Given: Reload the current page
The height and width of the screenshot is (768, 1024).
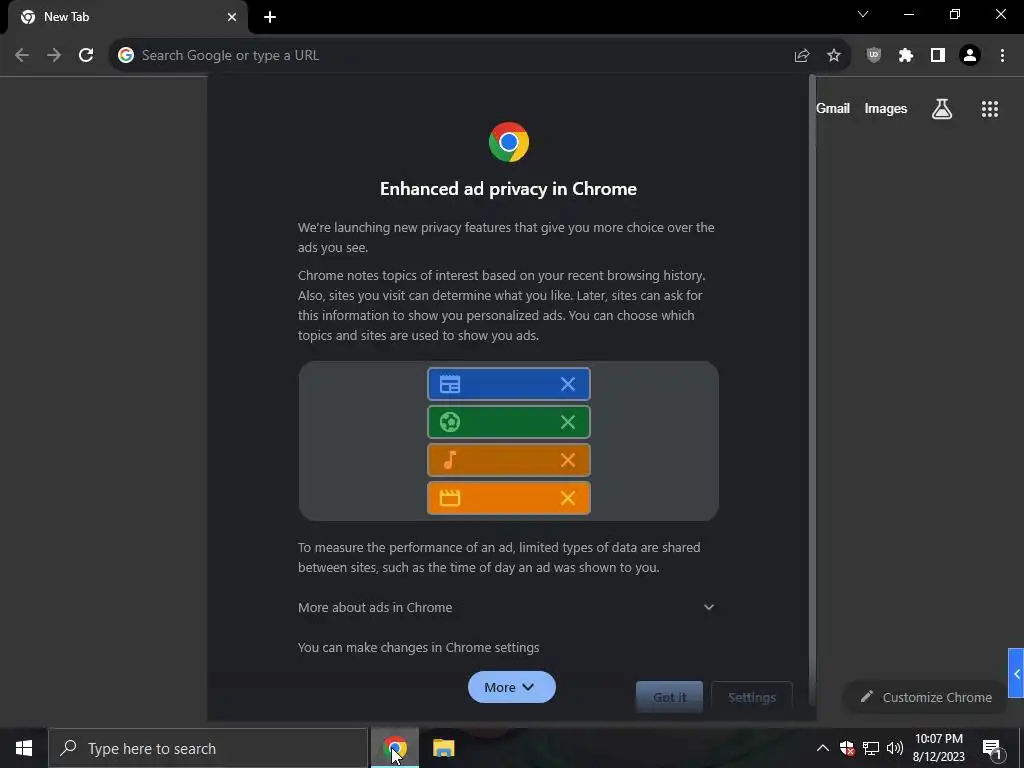Looking at the screenshot, I should pyautogui.click(x=86, y=56).
